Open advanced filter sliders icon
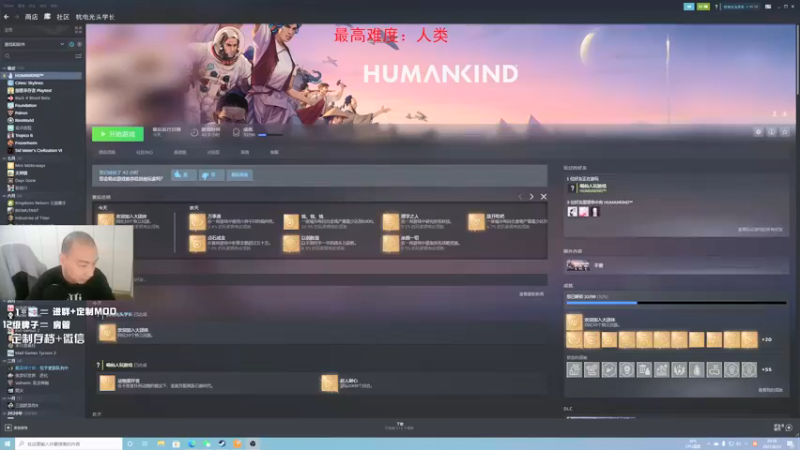 pyautogui.click(x=79, y=56)
